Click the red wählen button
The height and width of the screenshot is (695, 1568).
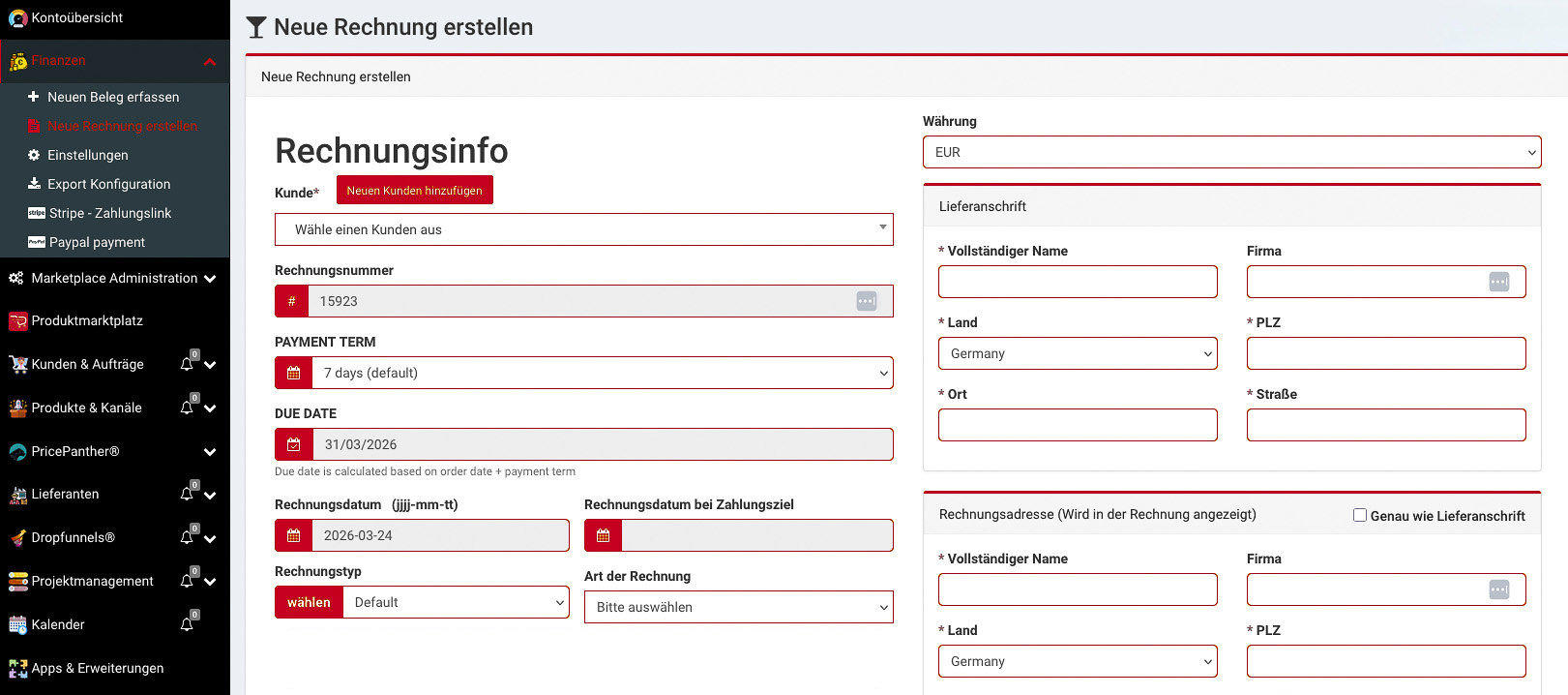(309, 602)
